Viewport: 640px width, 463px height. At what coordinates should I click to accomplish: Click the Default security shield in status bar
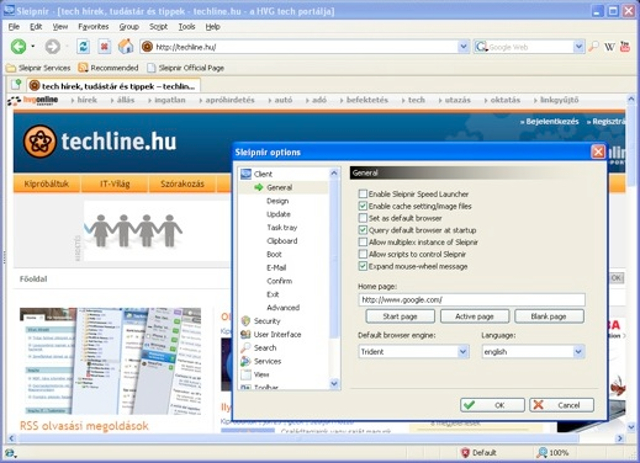pos(478,452)
